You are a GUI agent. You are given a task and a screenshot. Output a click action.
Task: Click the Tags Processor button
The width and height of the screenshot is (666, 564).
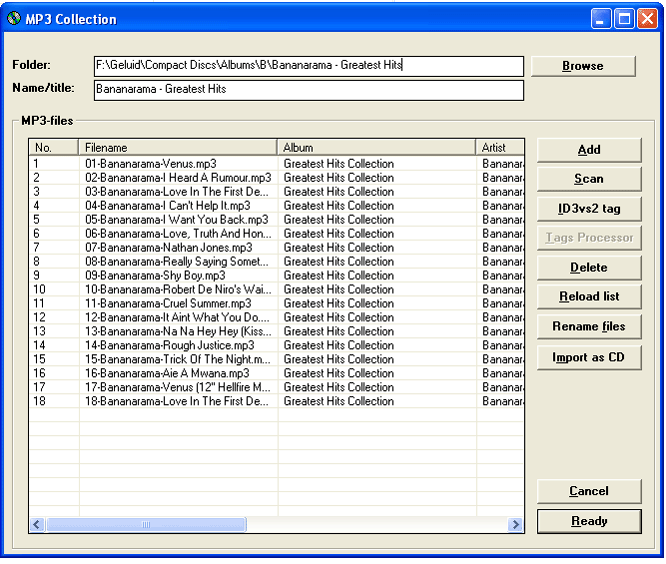click(589, 238)
